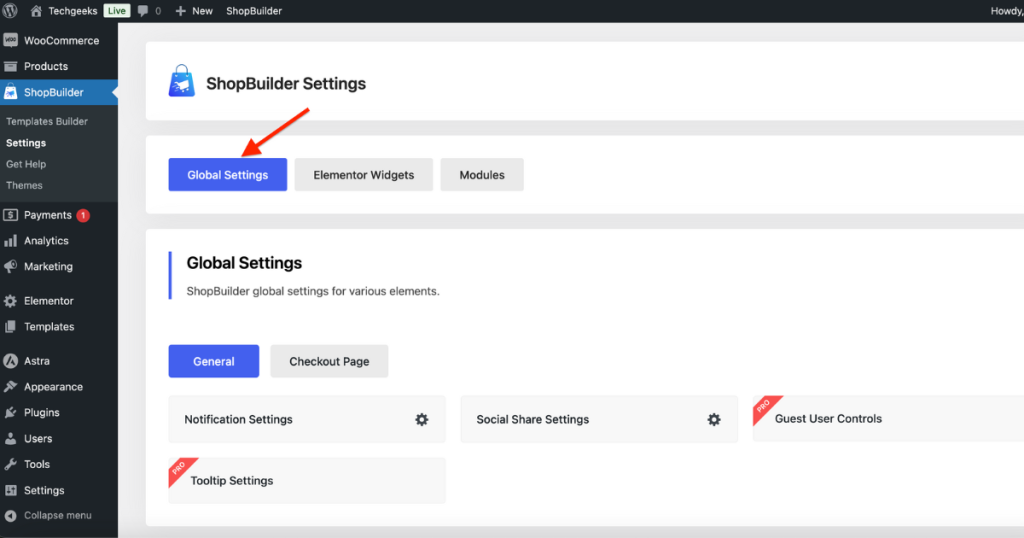Click the PRO ribbon on Tooltip Settings
Viewport: 1024px width, 538px height.
pos(181,469)
